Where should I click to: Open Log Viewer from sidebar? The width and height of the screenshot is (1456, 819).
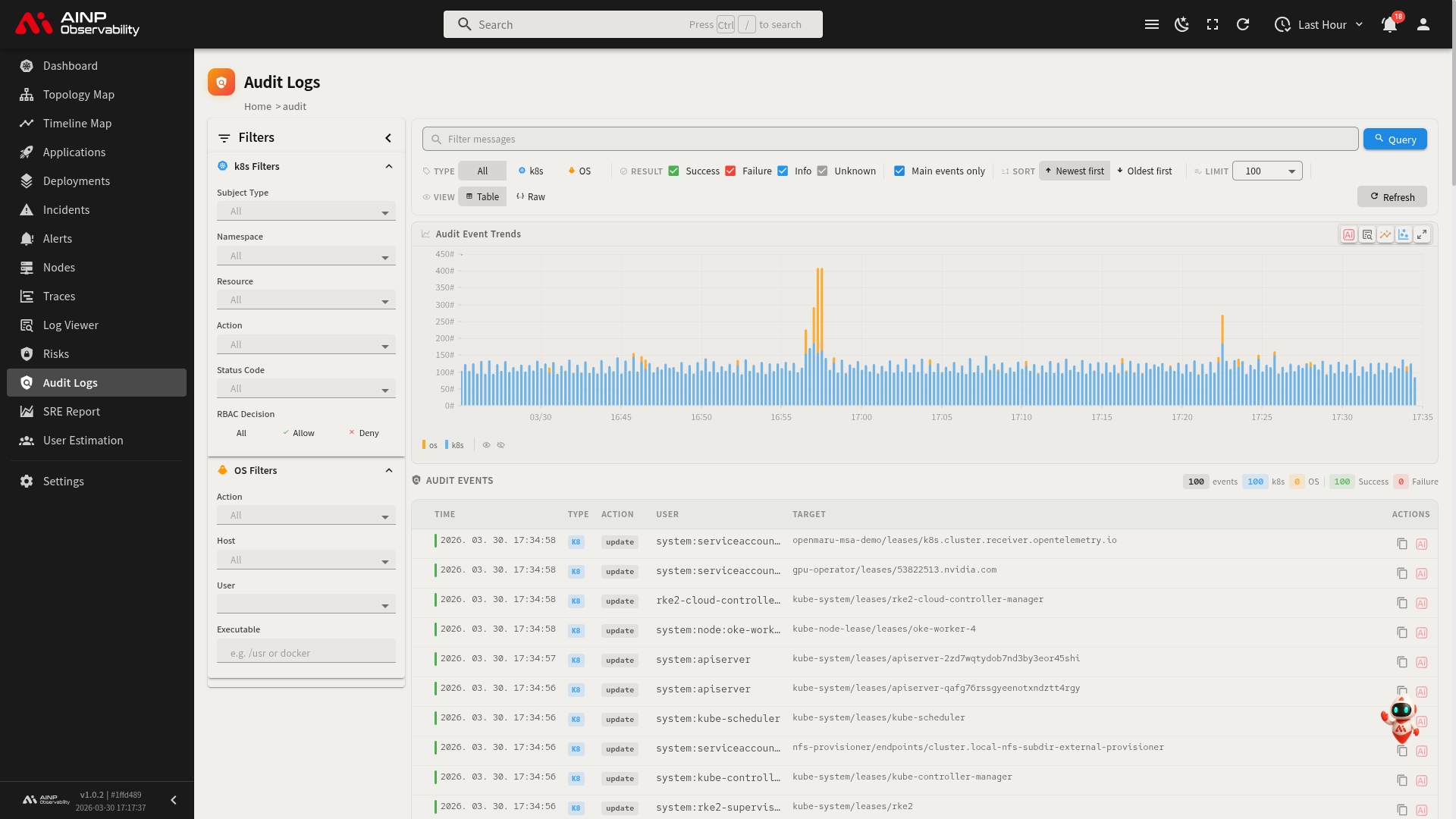pos(71,325)
